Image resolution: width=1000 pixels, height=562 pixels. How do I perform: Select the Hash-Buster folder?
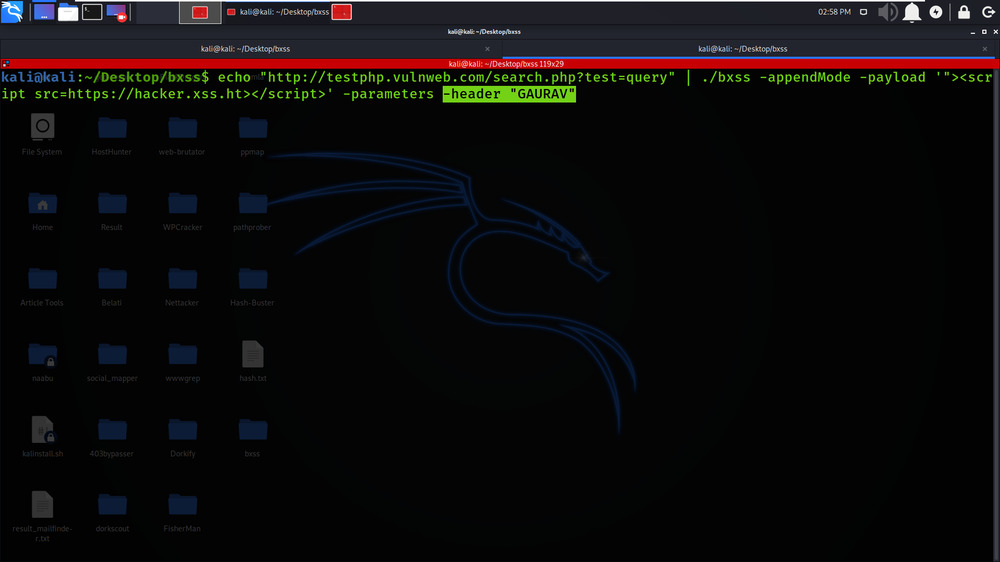[253, 286]
